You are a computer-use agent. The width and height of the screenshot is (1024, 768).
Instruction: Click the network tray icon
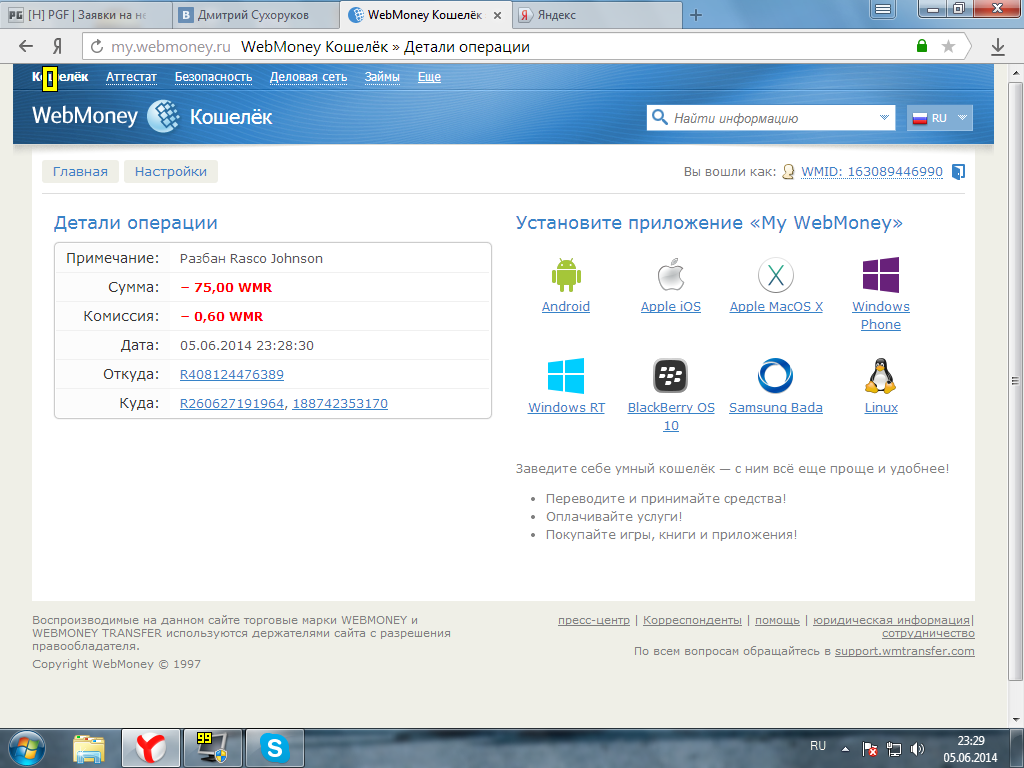(893, 749)
